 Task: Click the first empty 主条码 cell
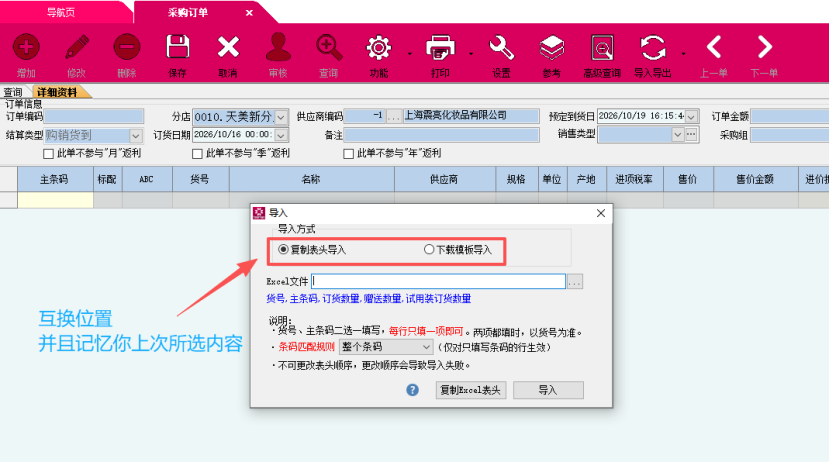click(56, 200)
